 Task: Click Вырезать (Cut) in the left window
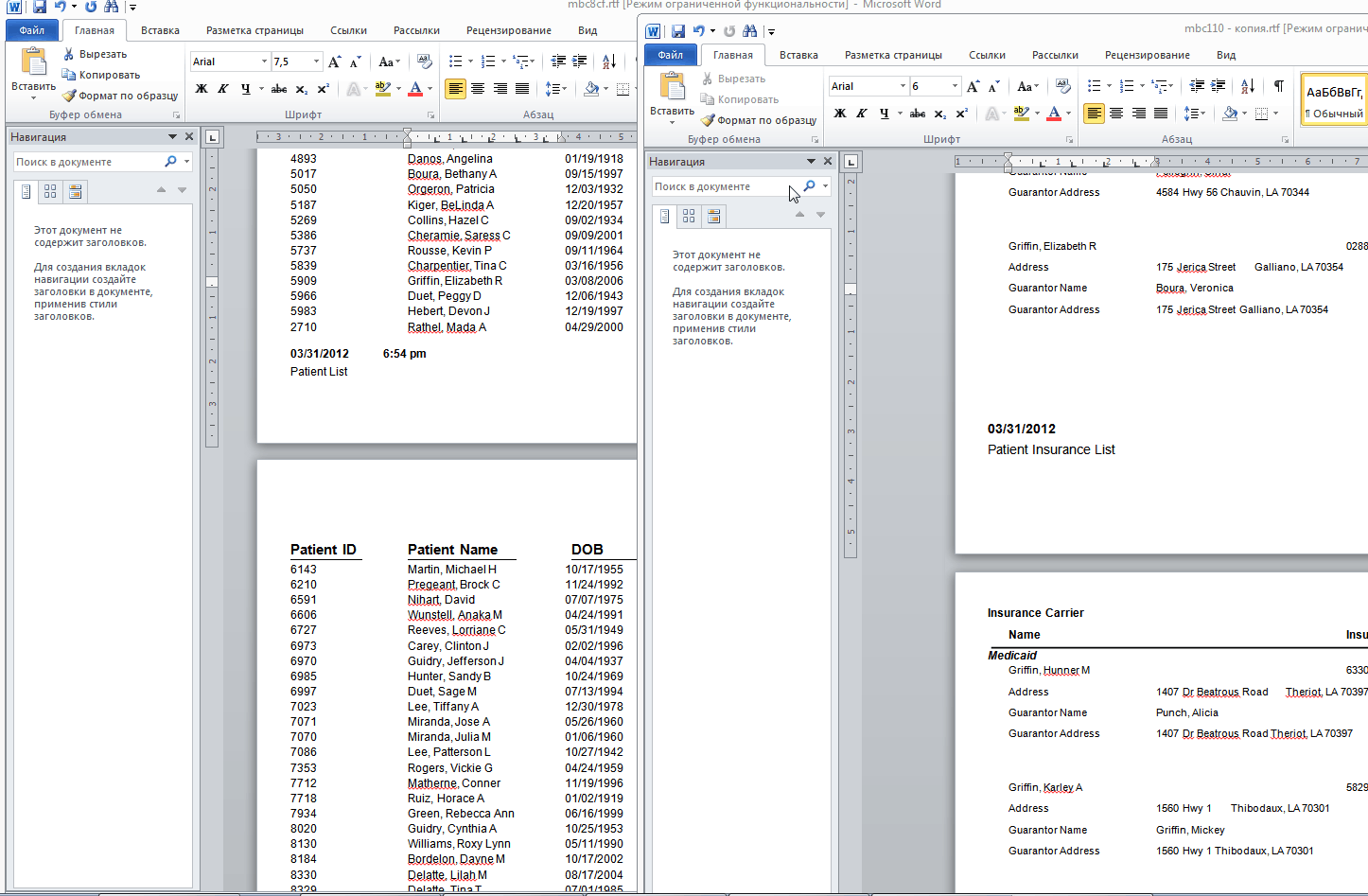[96, 54]
